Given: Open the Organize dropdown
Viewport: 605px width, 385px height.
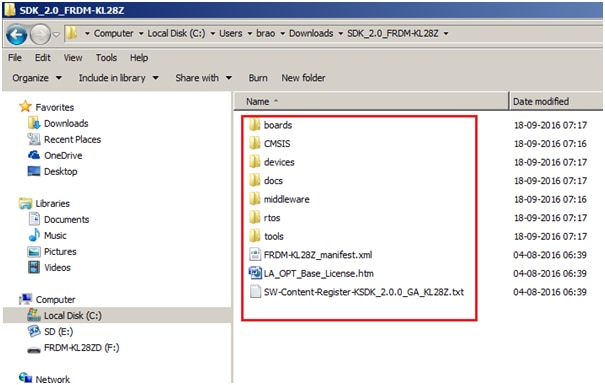Looking at the screenshot, I should [37, 78].
